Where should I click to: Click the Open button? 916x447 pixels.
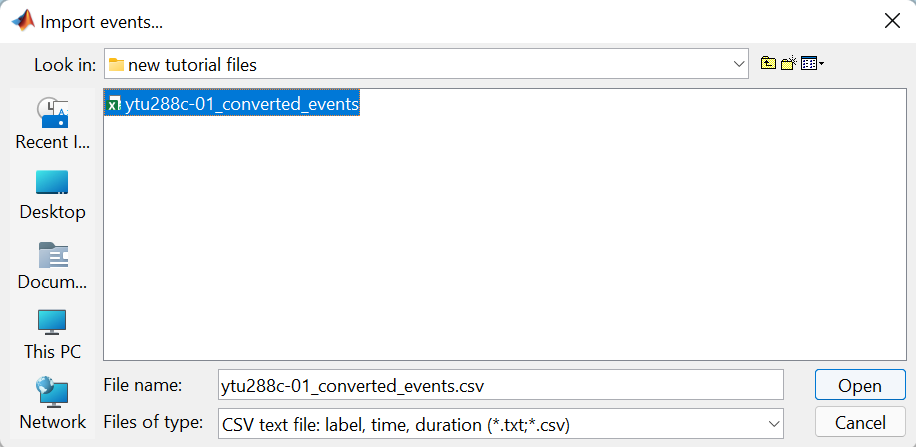(859, 385)
